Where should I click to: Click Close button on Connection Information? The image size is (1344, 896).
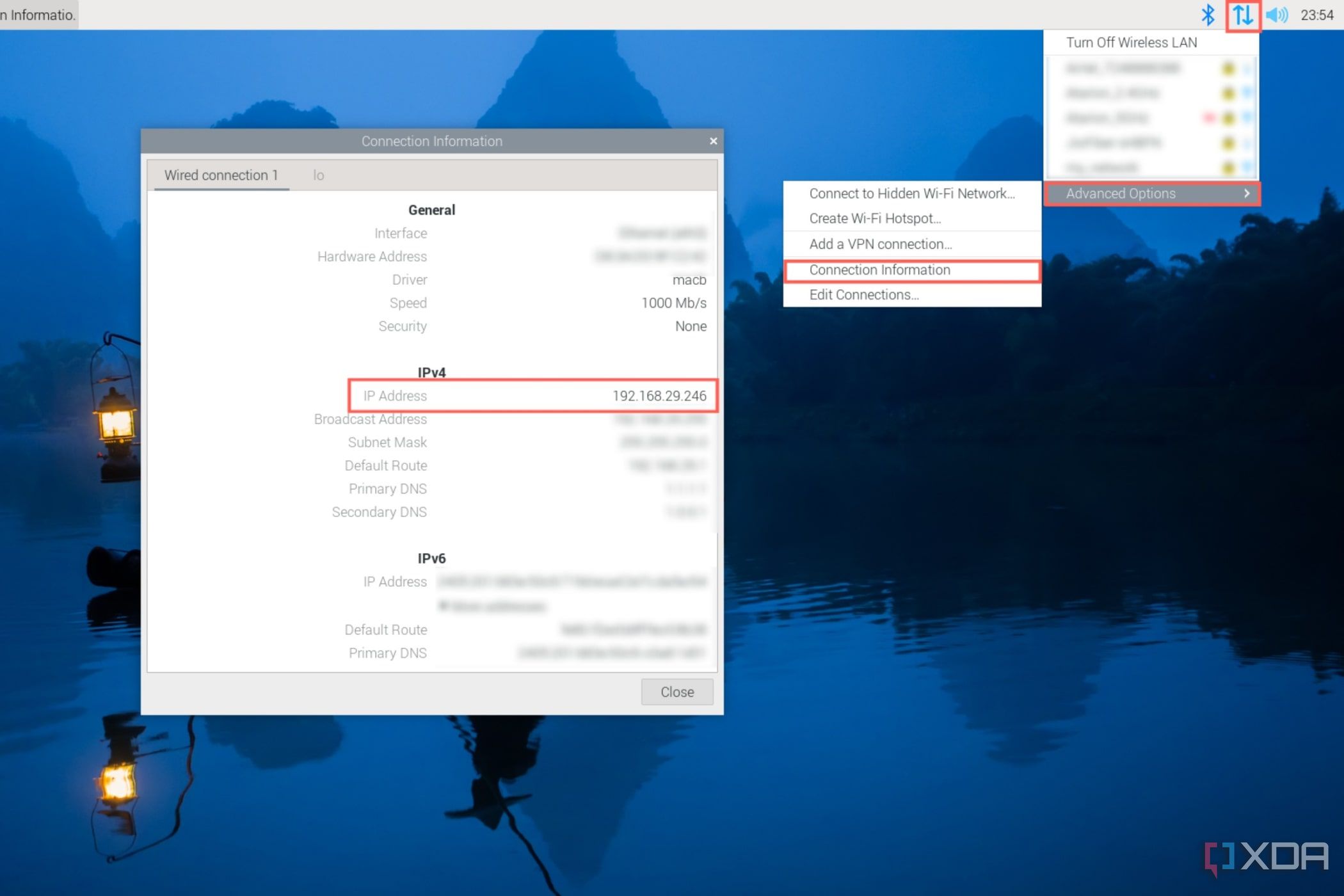[677, 692]
